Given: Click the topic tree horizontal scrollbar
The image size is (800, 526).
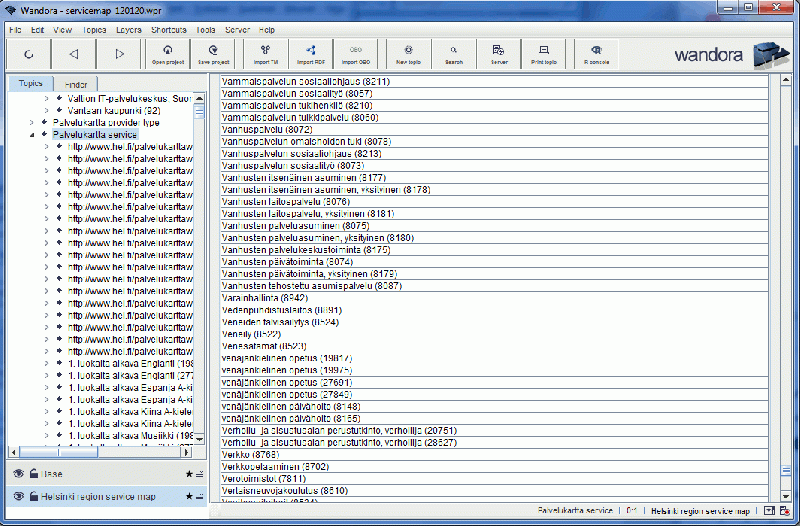Looking at the screenshot, I should coord(100,451).
